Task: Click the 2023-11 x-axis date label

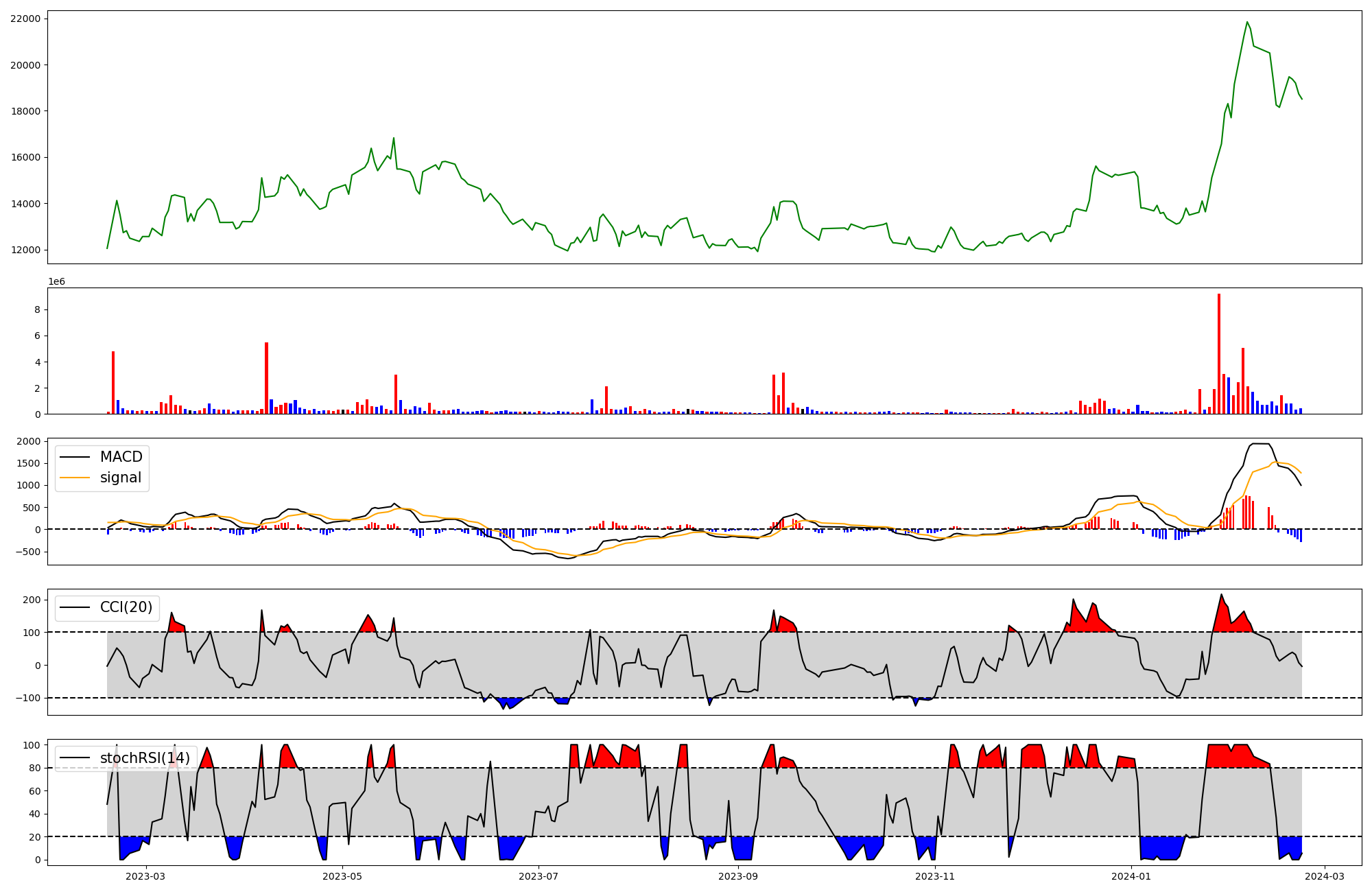Action: pos(935,876)
